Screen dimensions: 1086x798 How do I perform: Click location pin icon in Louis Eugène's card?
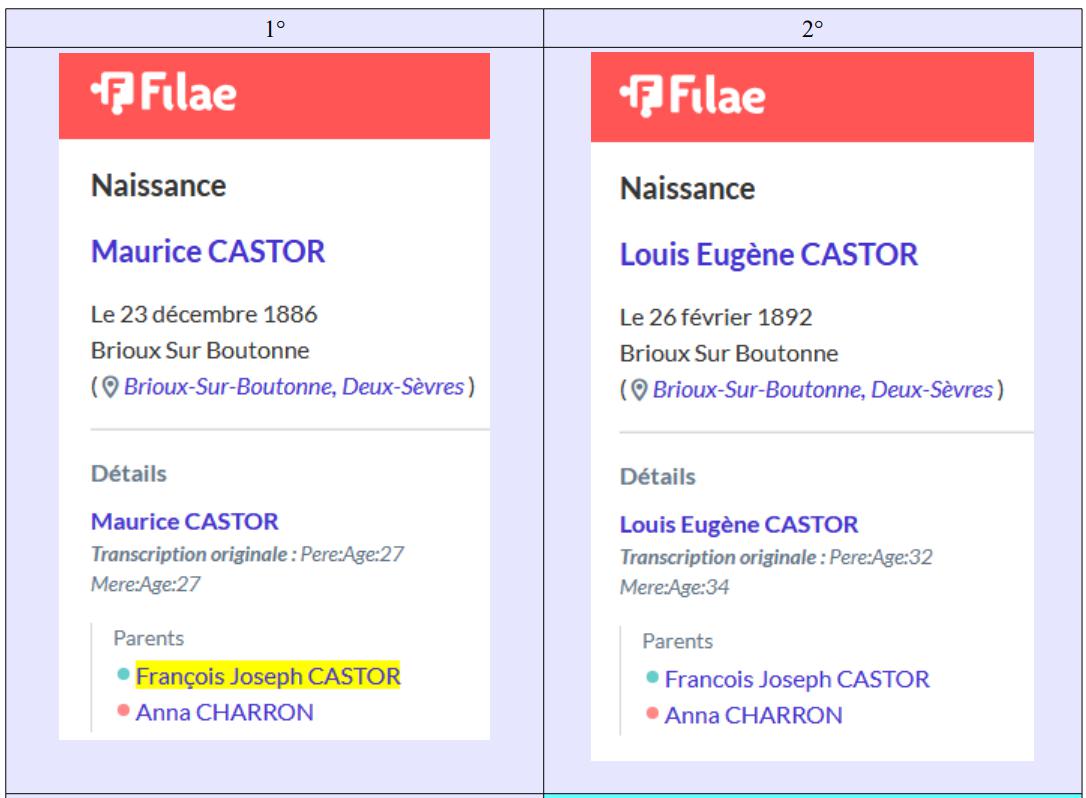click(x=639, y=390)
